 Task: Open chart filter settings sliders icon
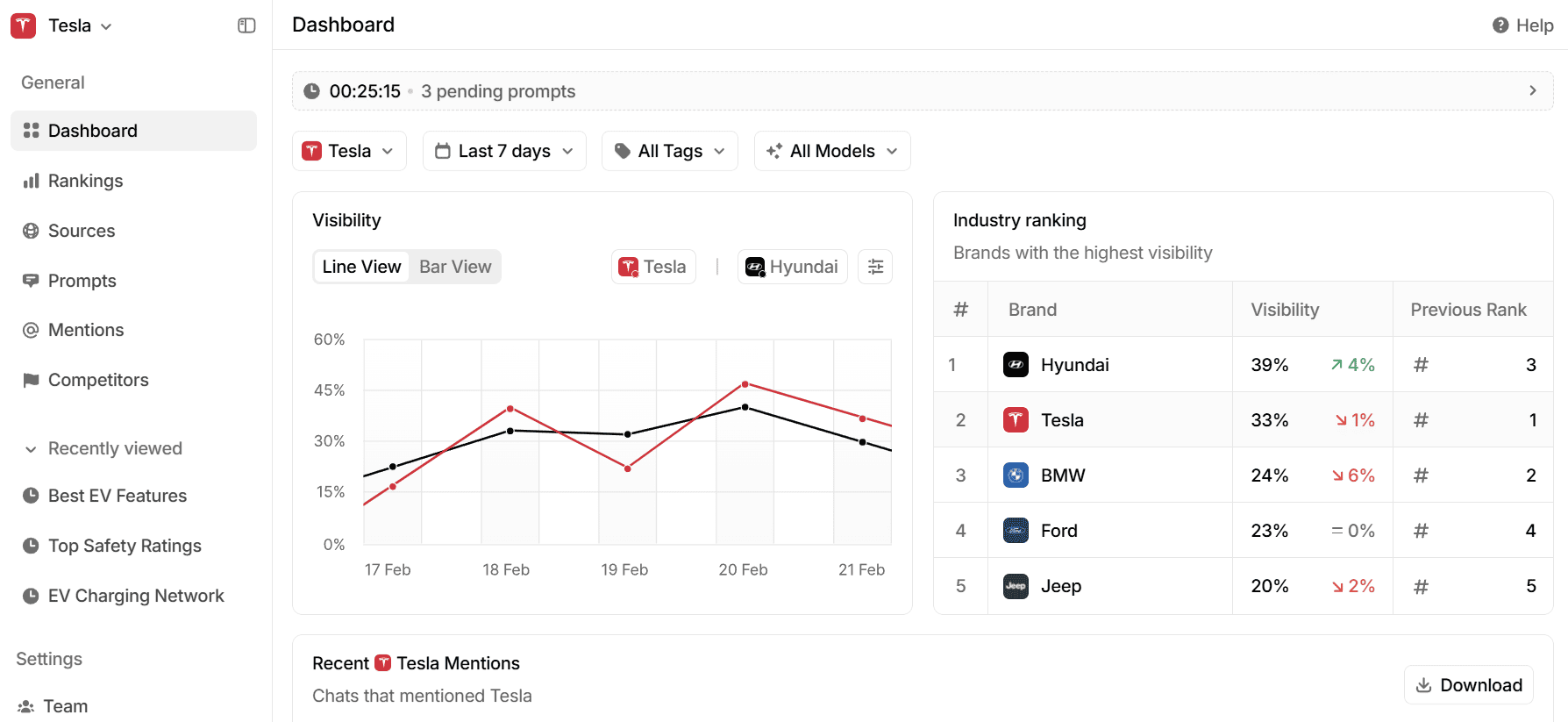(x=875, y=267)
